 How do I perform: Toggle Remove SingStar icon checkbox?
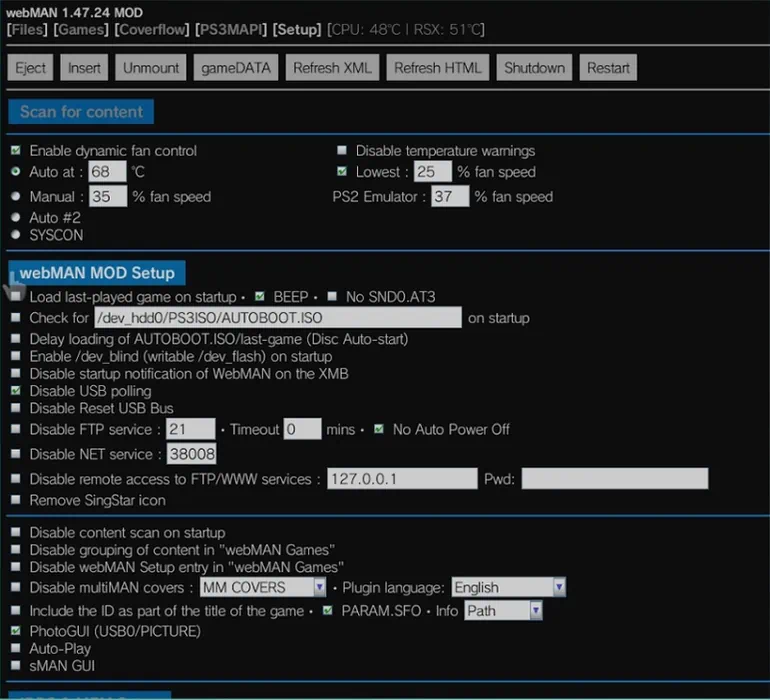(x=16, y=500)
